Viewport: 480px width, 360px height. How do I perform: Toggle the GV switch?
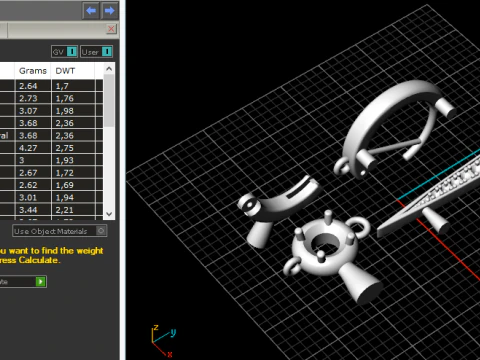pos(65,52)
